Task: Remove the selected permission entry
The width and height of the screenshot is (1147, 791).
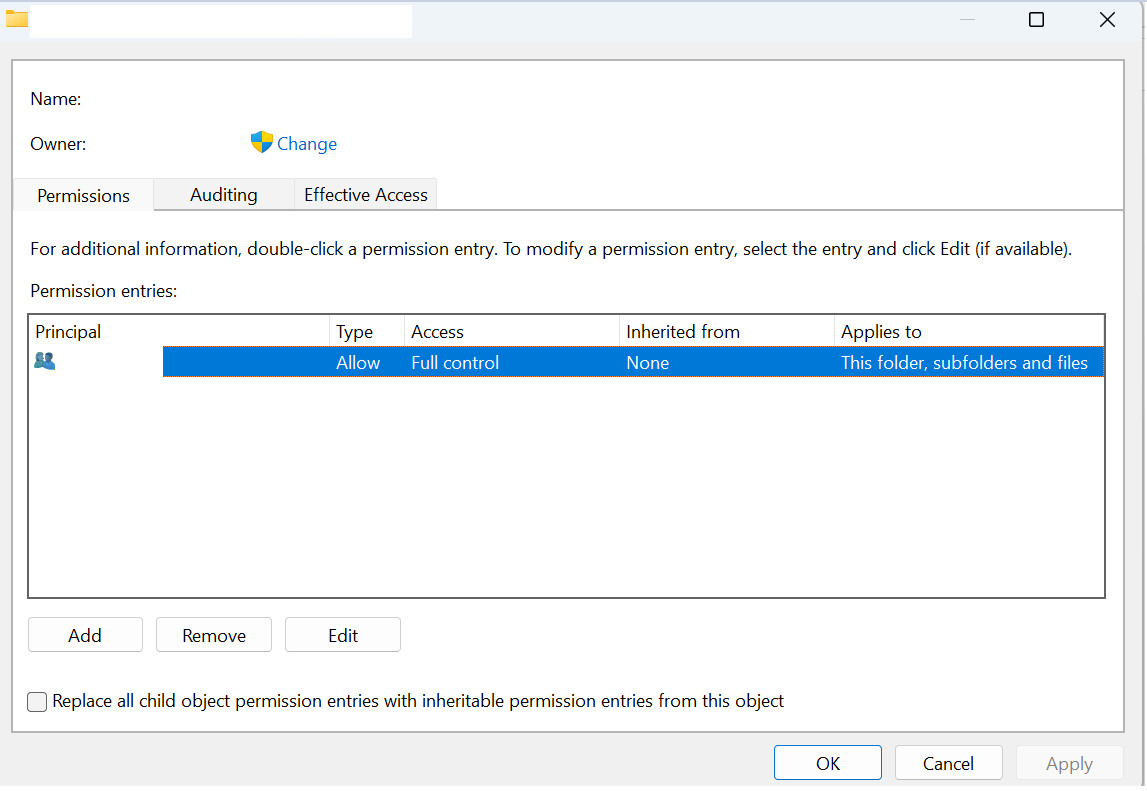Action: 214,634
